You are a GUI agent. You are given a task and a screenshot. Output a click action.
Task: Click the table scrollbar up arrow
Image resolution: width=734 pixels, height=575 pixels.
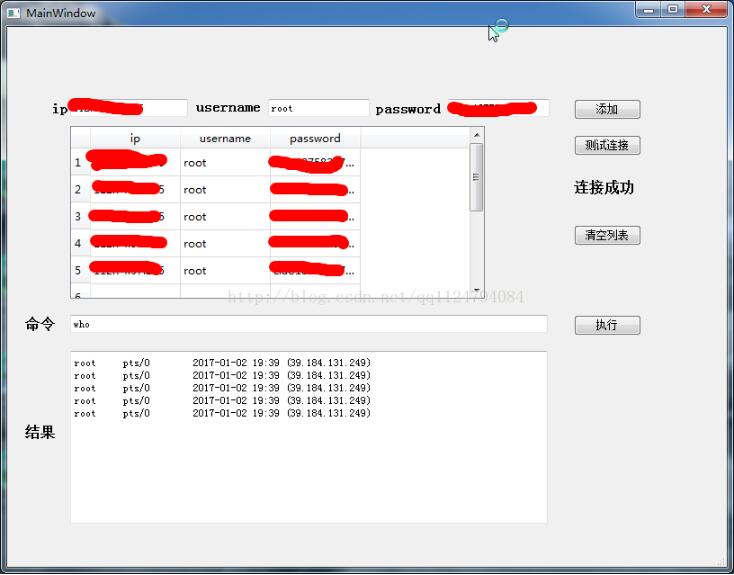click(477, 135)
